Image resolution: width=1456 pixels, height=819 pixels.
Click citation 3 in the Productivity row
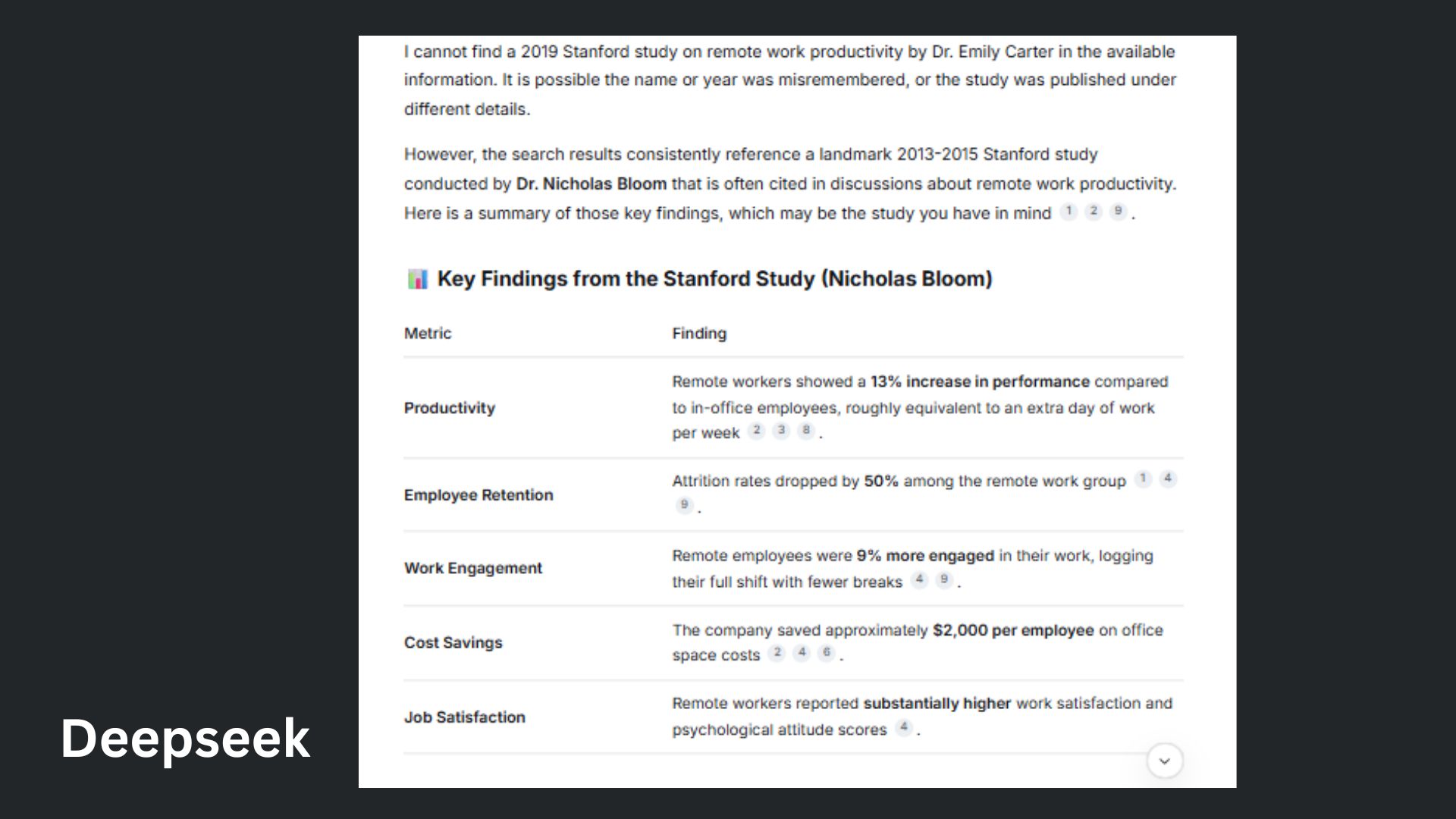pos(781,431)
